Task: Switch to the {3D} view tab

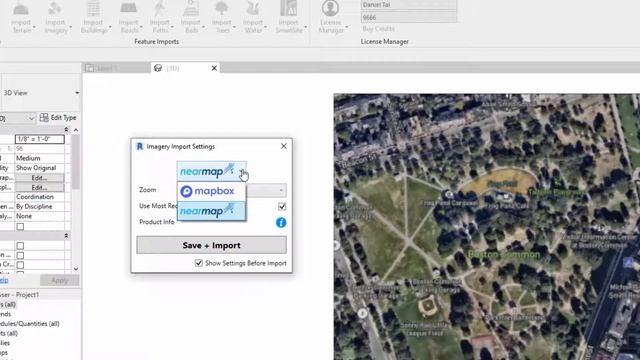Action: [185, 68]
